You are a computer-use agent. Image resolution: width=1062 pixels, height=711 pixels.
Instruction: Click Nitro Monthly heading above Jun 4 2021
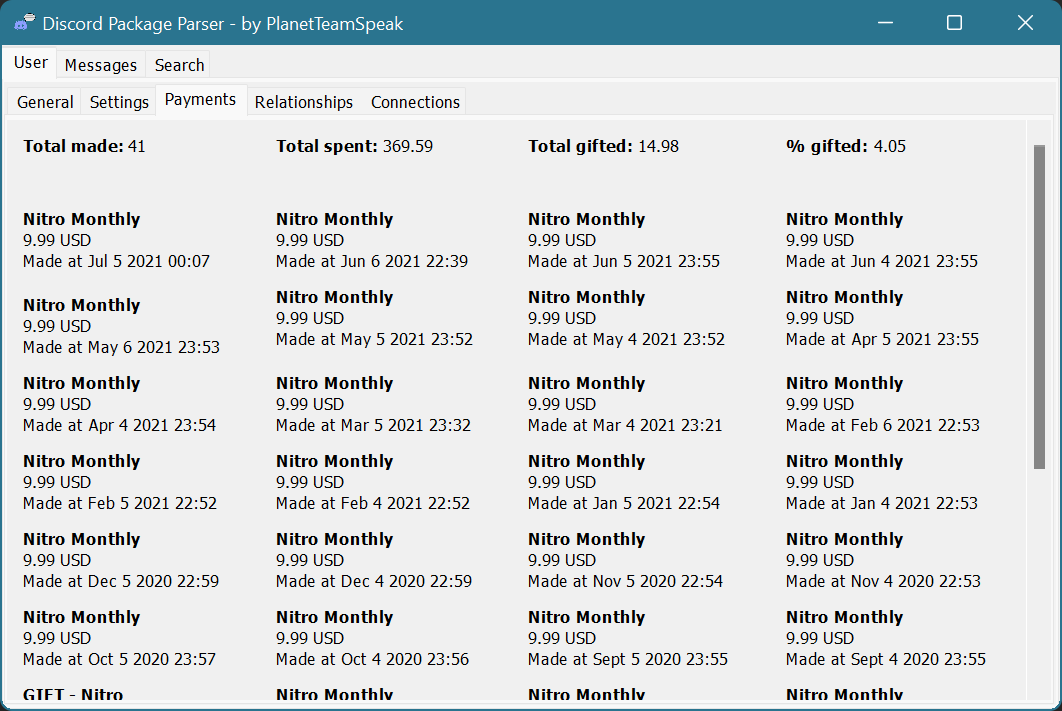[x=845, y=219]
